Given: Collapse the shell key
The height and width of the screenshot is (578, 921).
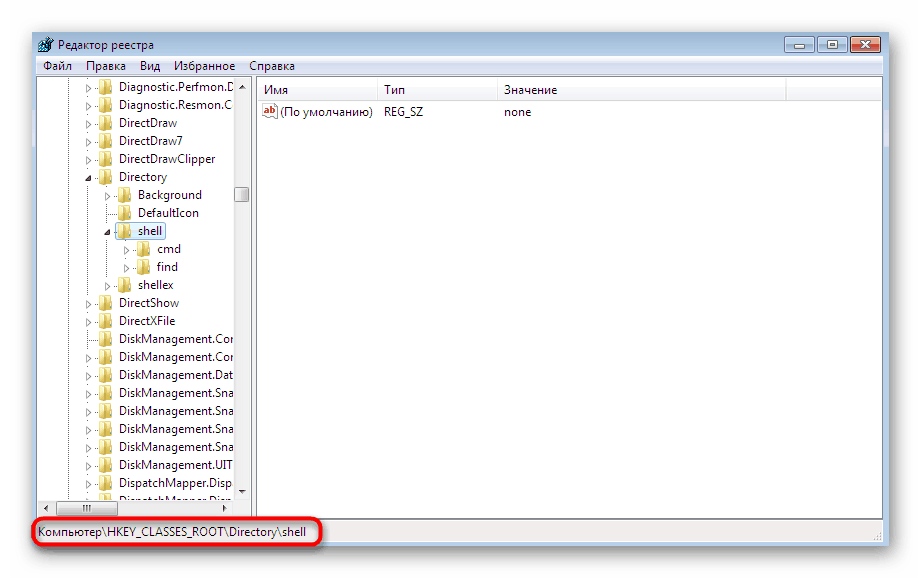Looking at the screenshot, I should coord(107,232).
